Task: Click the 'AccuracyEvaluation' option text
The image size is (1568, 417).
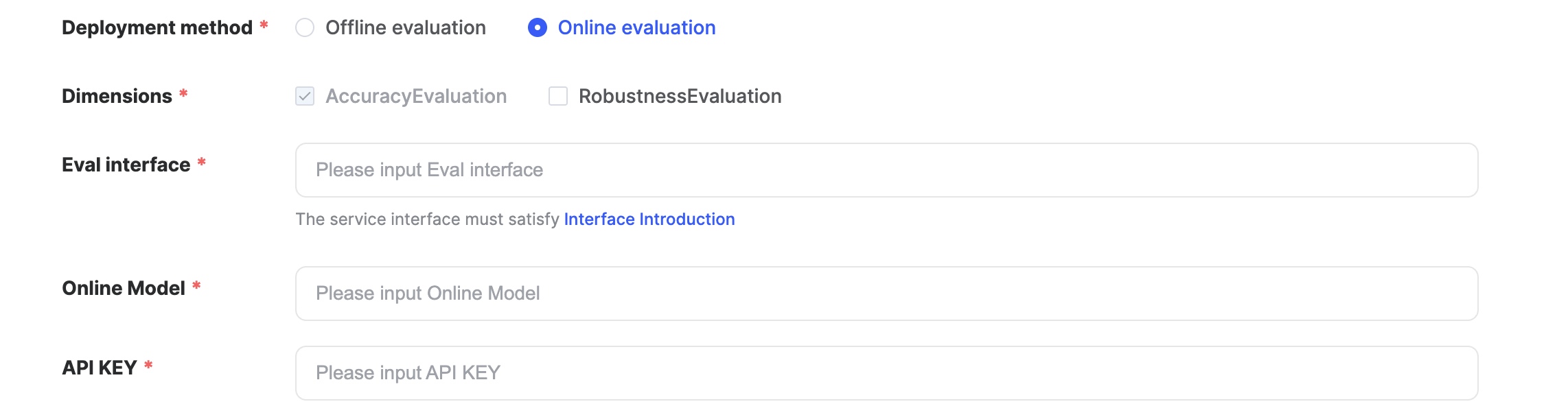Action: (x=416, y=96)
